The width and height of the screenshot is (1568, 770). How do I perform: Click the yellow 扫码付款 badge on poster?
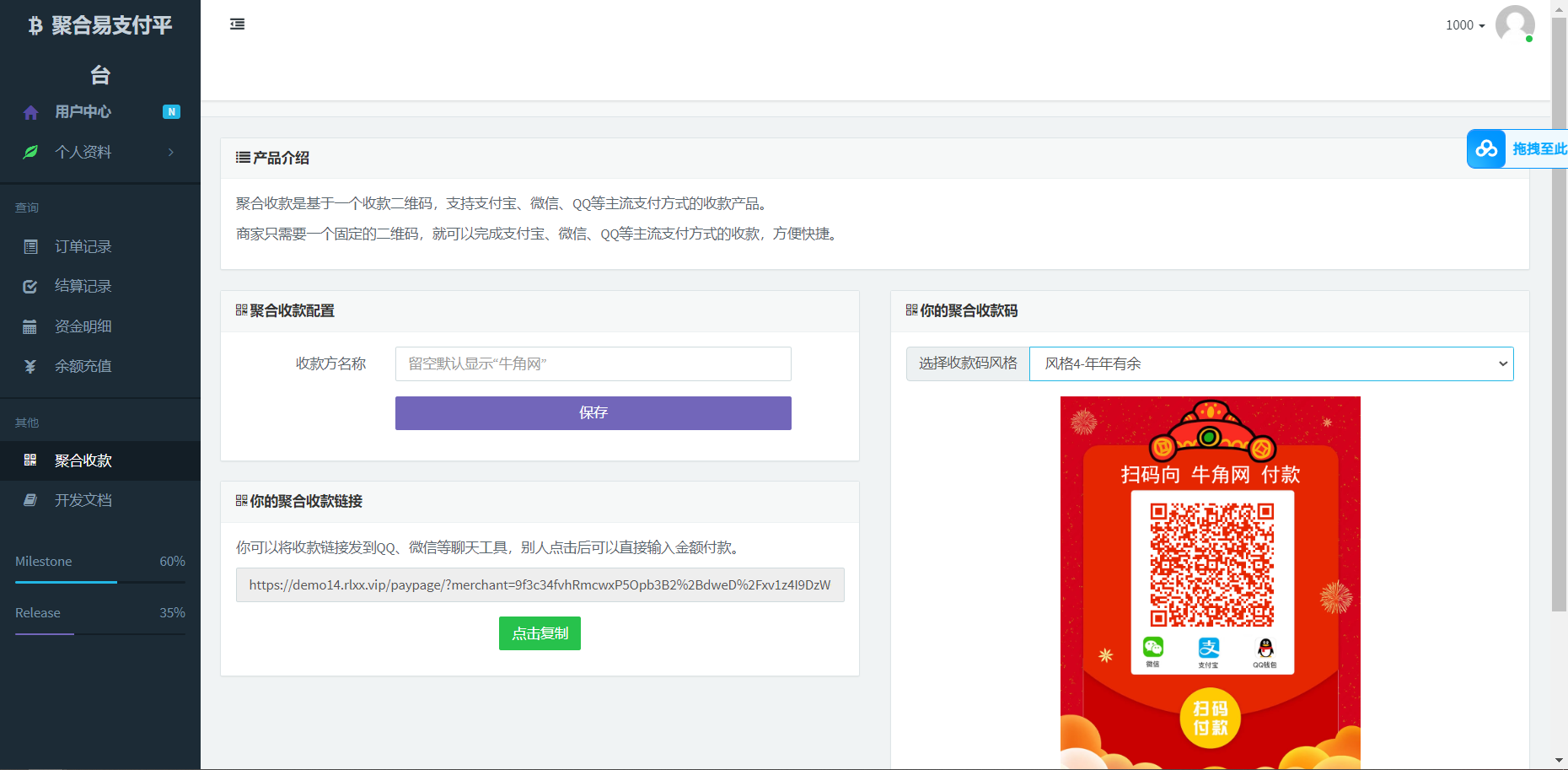1211,718
